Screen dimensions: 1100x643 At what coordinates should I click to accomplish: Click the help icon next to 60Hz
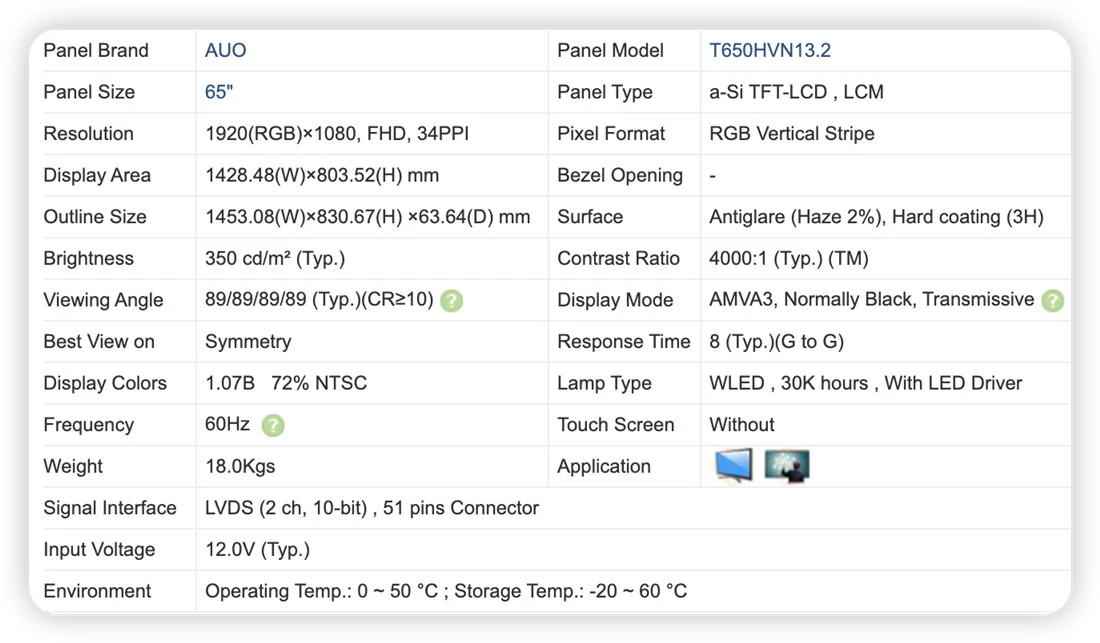[273, 426]
